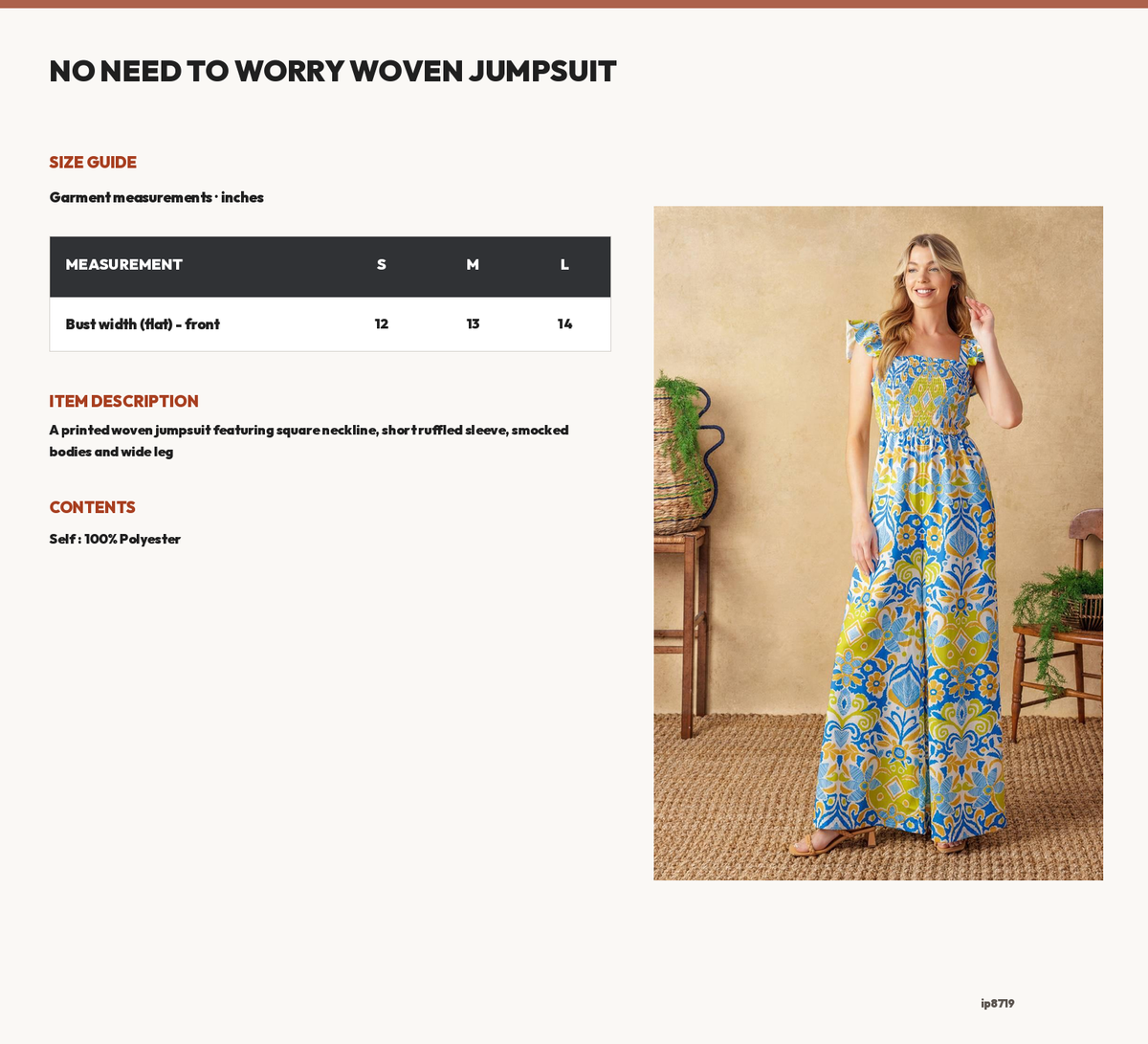This screenshot has width=1148, height=1044.
Task: Click the 'ip8719' item code
Action: click(x=998, y=1004)
